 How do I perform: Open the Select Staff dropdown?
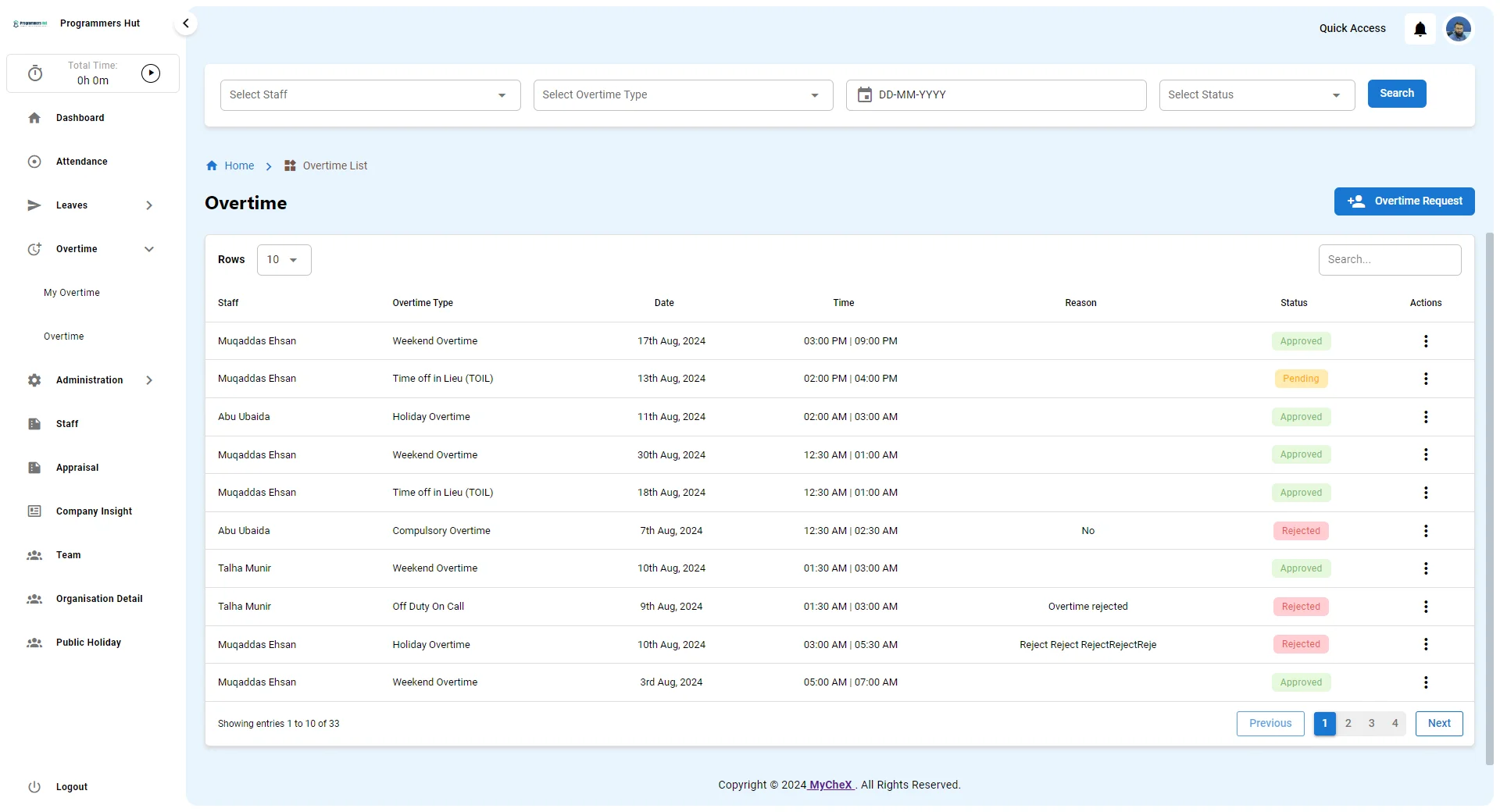pyautogui.click(x=370, y=94)
